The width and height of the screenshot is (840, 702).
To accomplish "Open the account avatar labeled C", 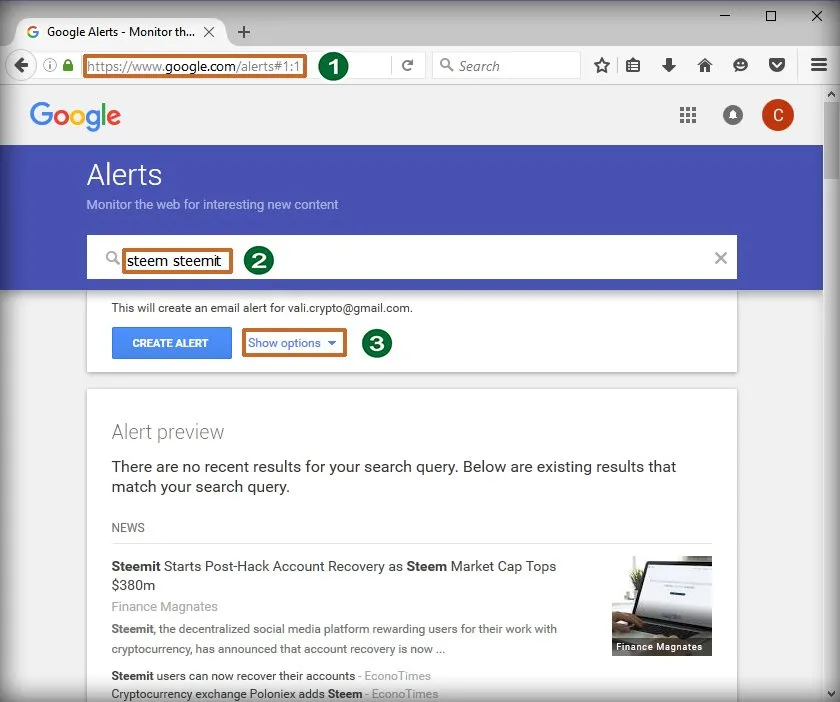I will [x=777, y=115].
